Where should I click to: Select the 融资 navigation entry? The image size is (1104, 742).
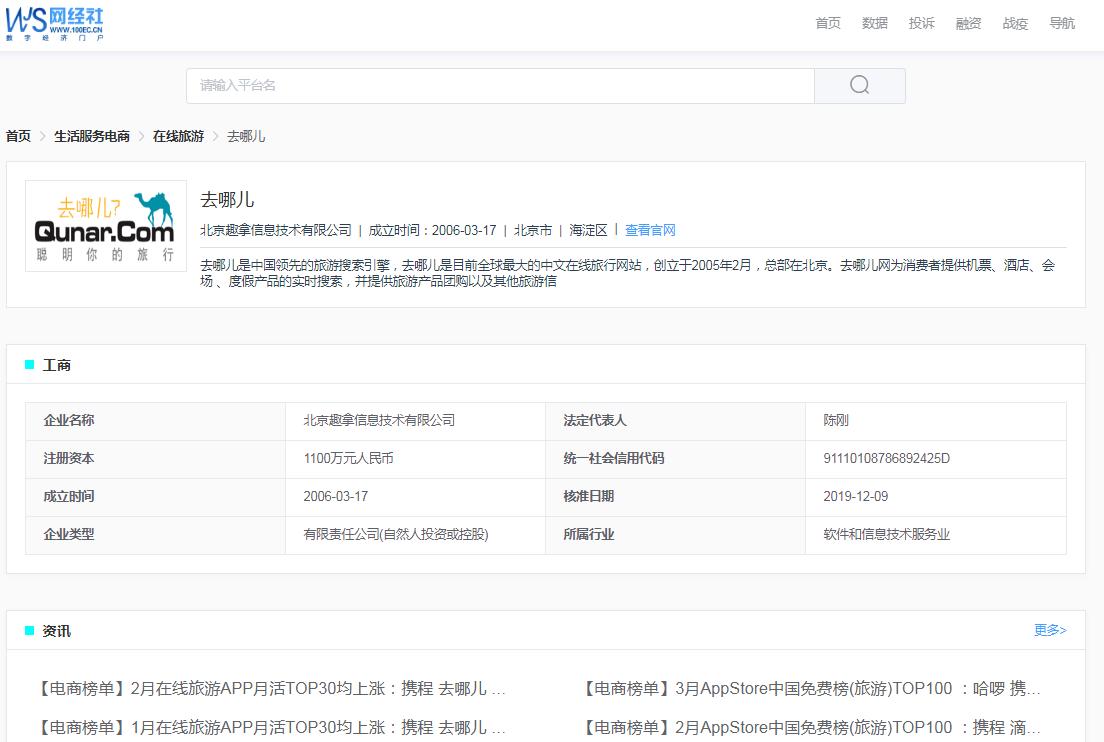point(968,23)
